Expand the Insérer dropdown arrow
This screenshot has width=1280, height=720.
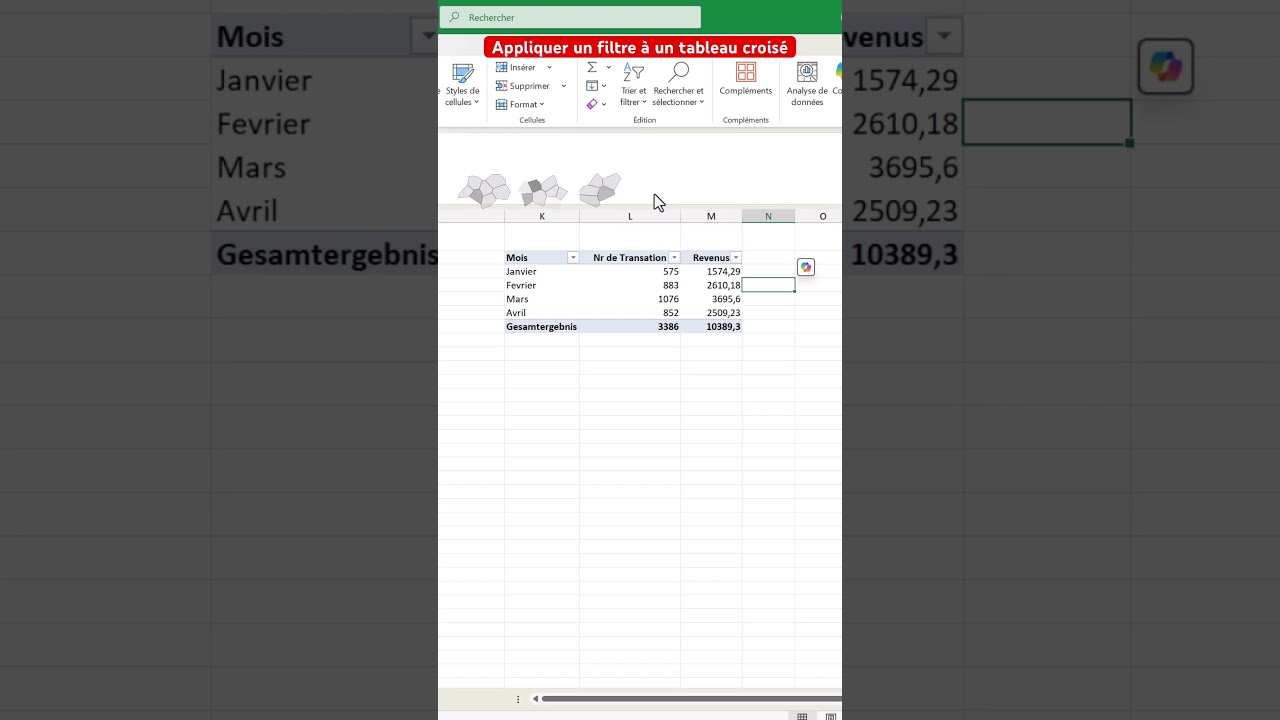[x=549, y=68]
